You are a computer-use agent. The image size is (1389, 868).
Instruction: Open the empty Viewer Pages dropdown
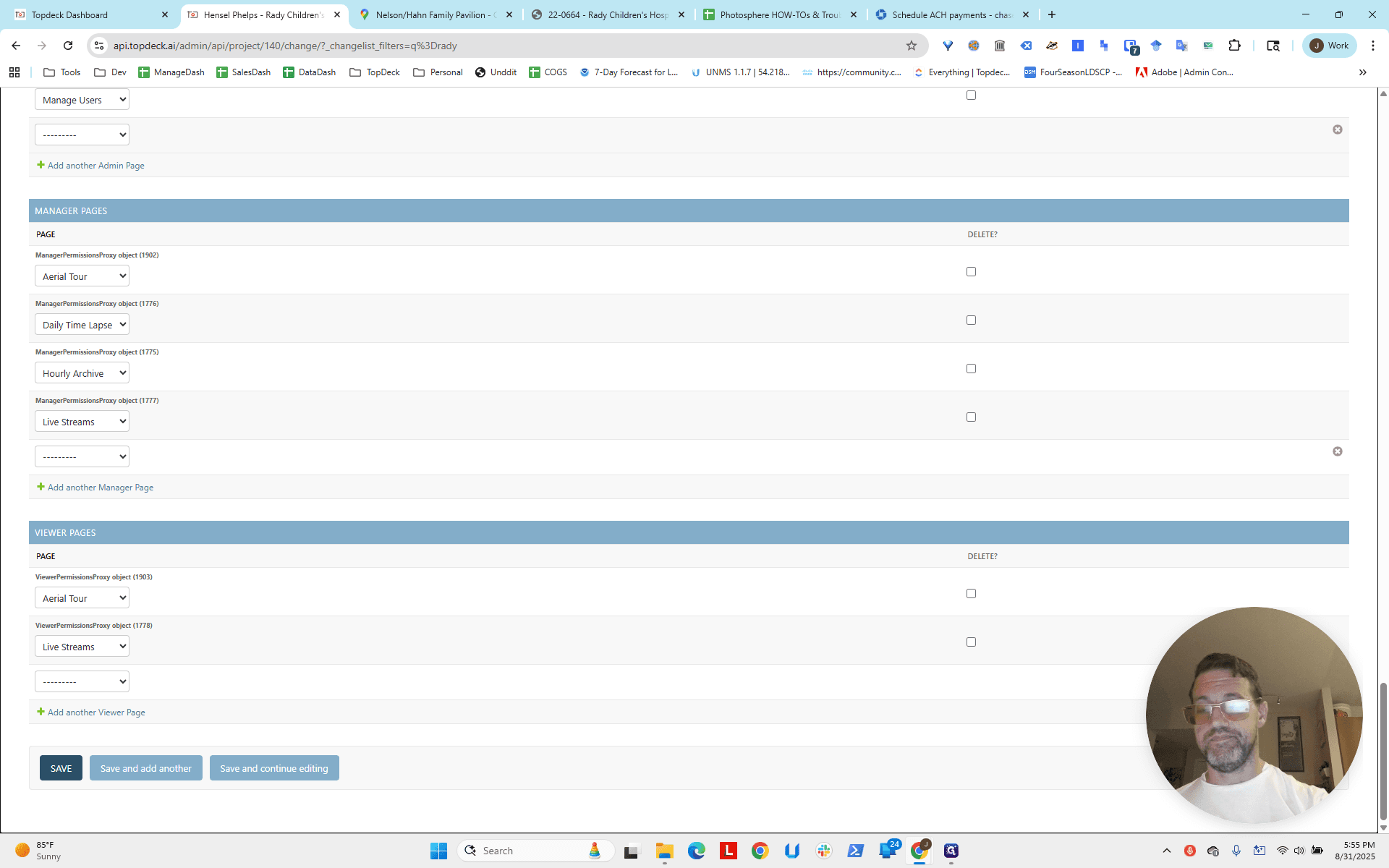[82, 681]
